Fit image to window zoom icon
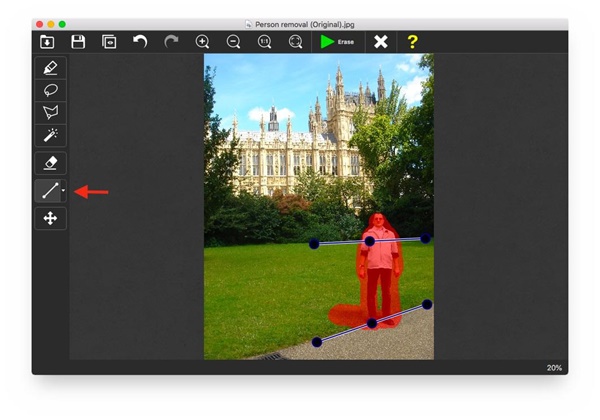 [296, 42]
